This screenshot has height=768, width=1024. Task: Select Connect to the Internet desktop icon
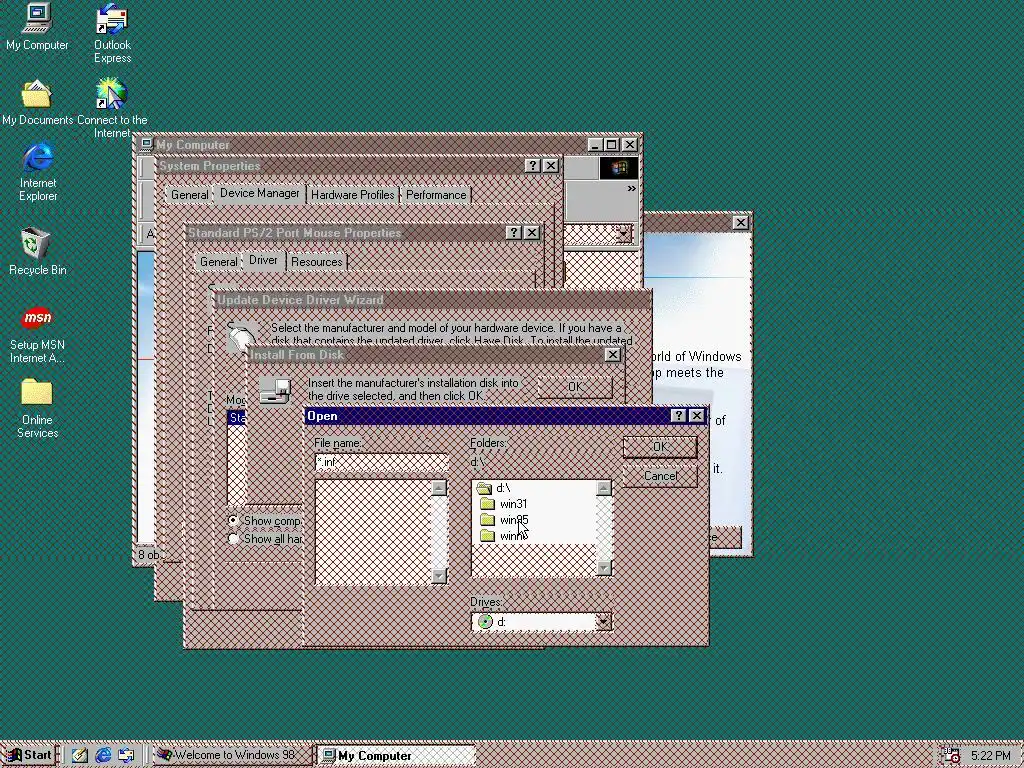pos(112,108)
